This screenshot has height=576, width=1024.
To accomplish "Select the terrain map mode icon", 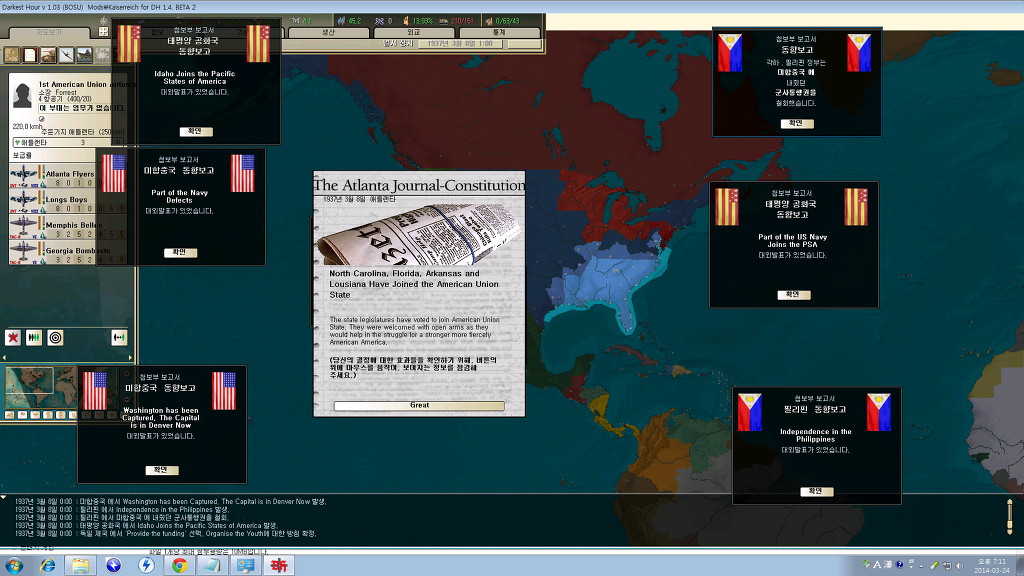I will 12,55.
